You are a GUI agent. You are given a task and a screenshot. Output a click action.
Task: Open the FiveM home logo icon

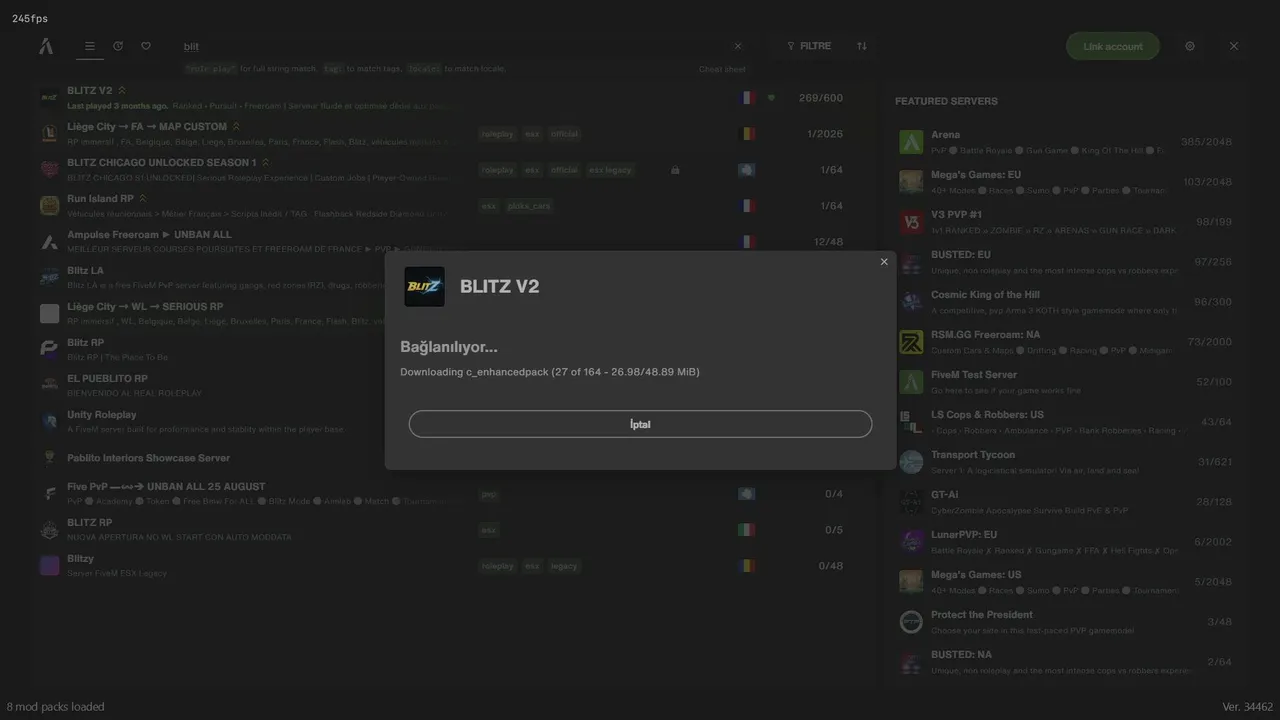click(46, 46)
